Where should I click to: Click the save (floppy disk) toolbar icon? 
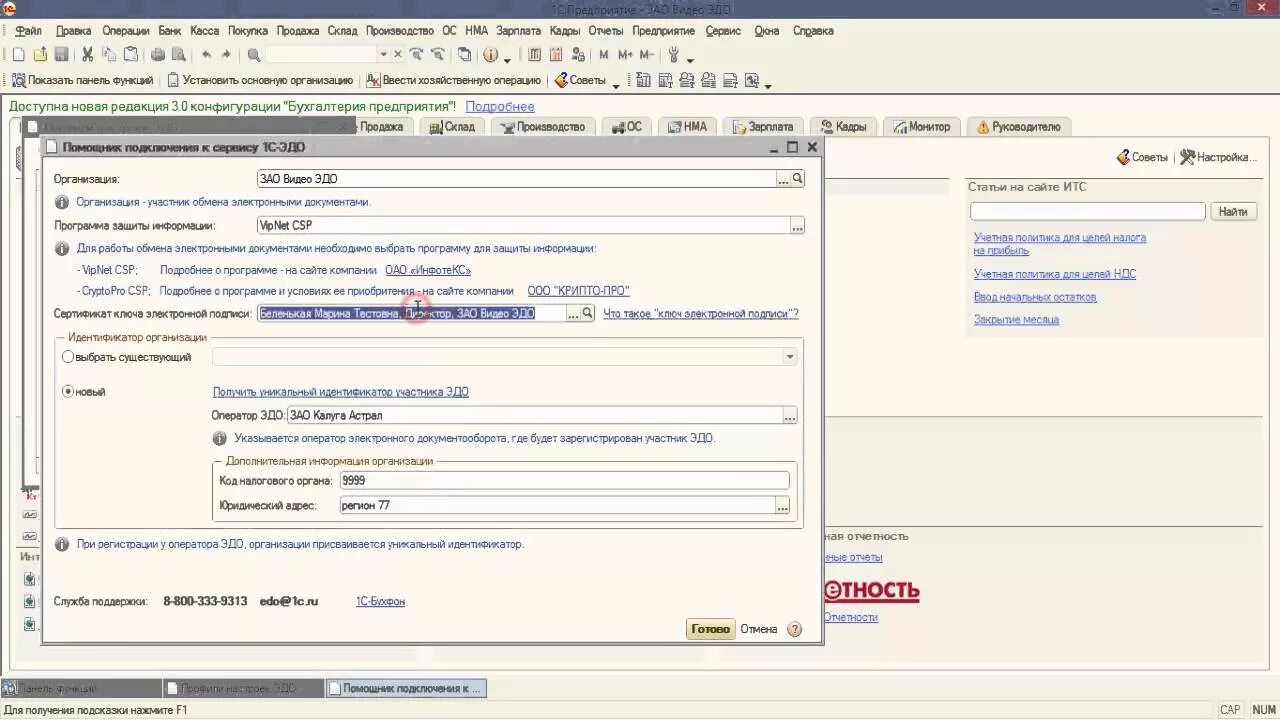tap(61, 55)
